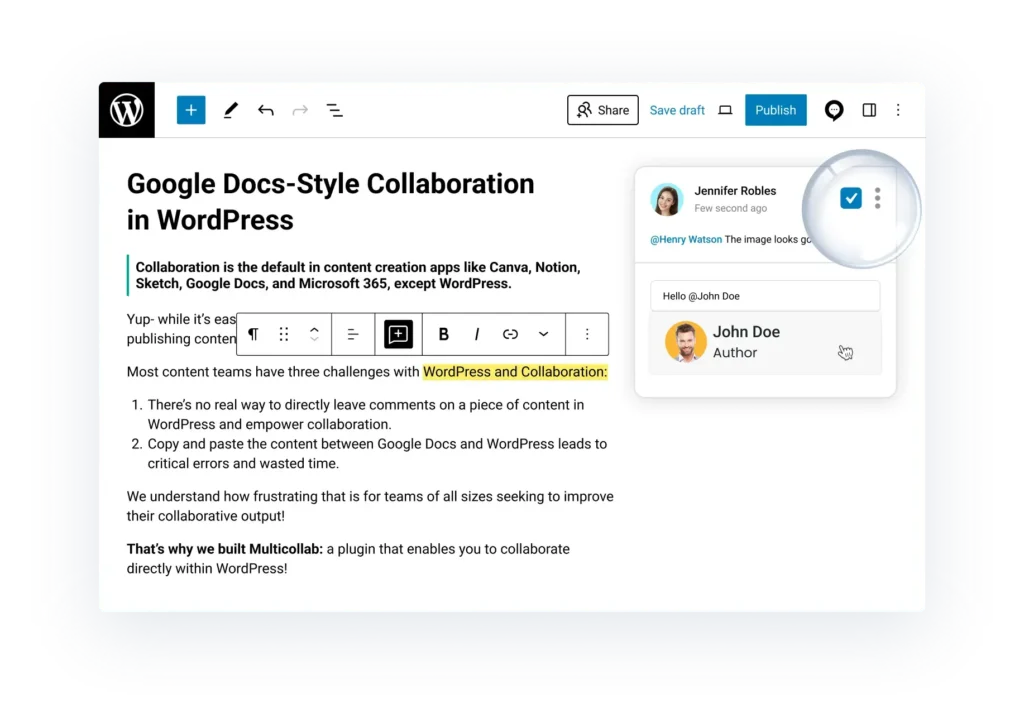Open the Multicollab comments bubble icon
The height and width of the screenshot is (727, 1024).
(x=833, y=110)
